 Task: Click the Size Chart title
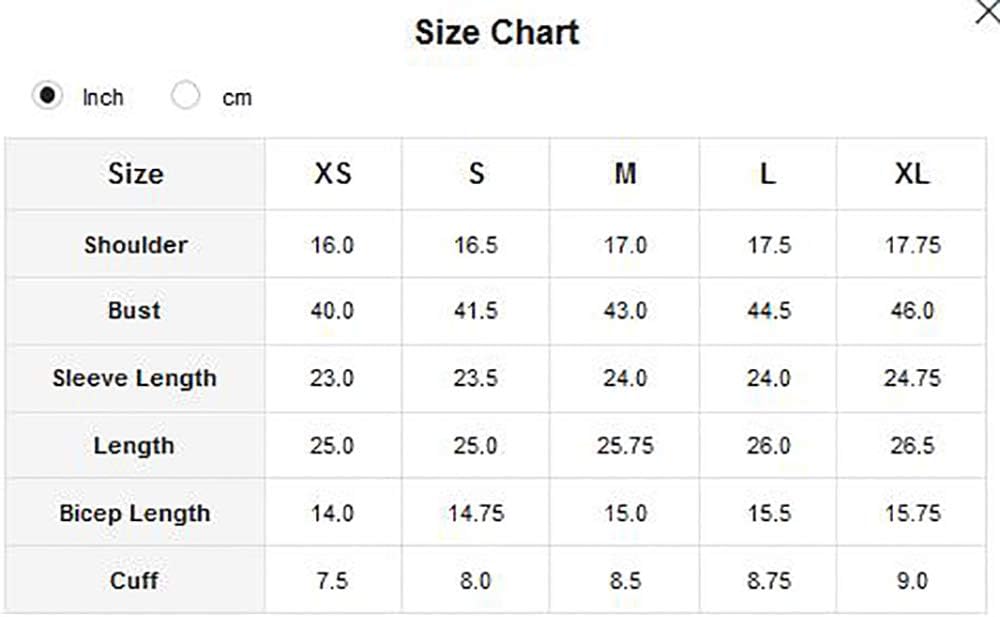497,32
